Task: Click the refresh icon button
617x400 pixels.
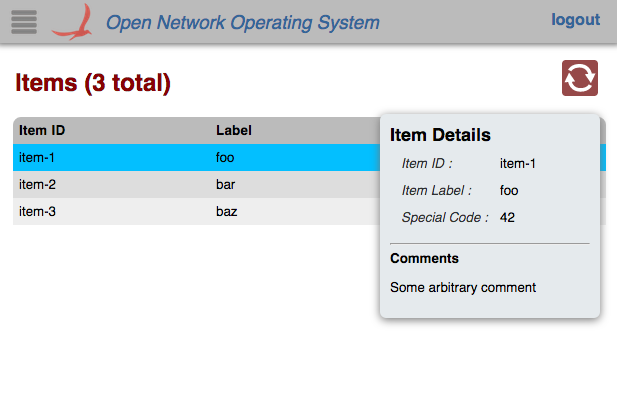Action: [580, 78]
